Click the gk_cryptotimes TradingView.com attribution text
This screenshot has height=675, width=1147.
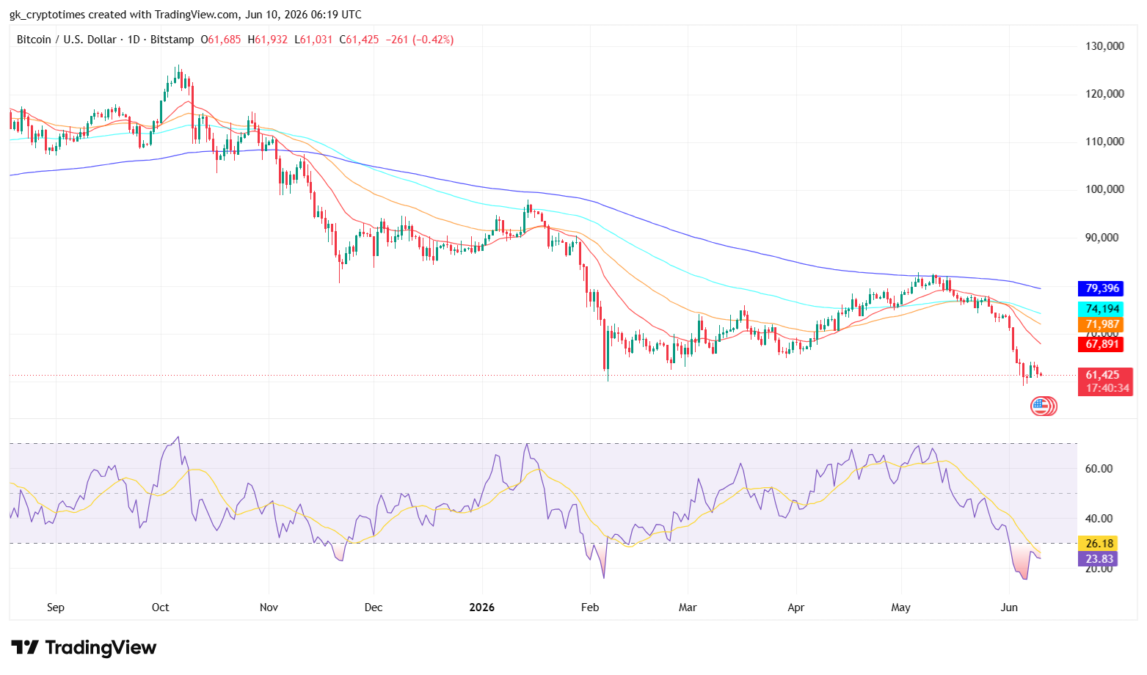185,14
